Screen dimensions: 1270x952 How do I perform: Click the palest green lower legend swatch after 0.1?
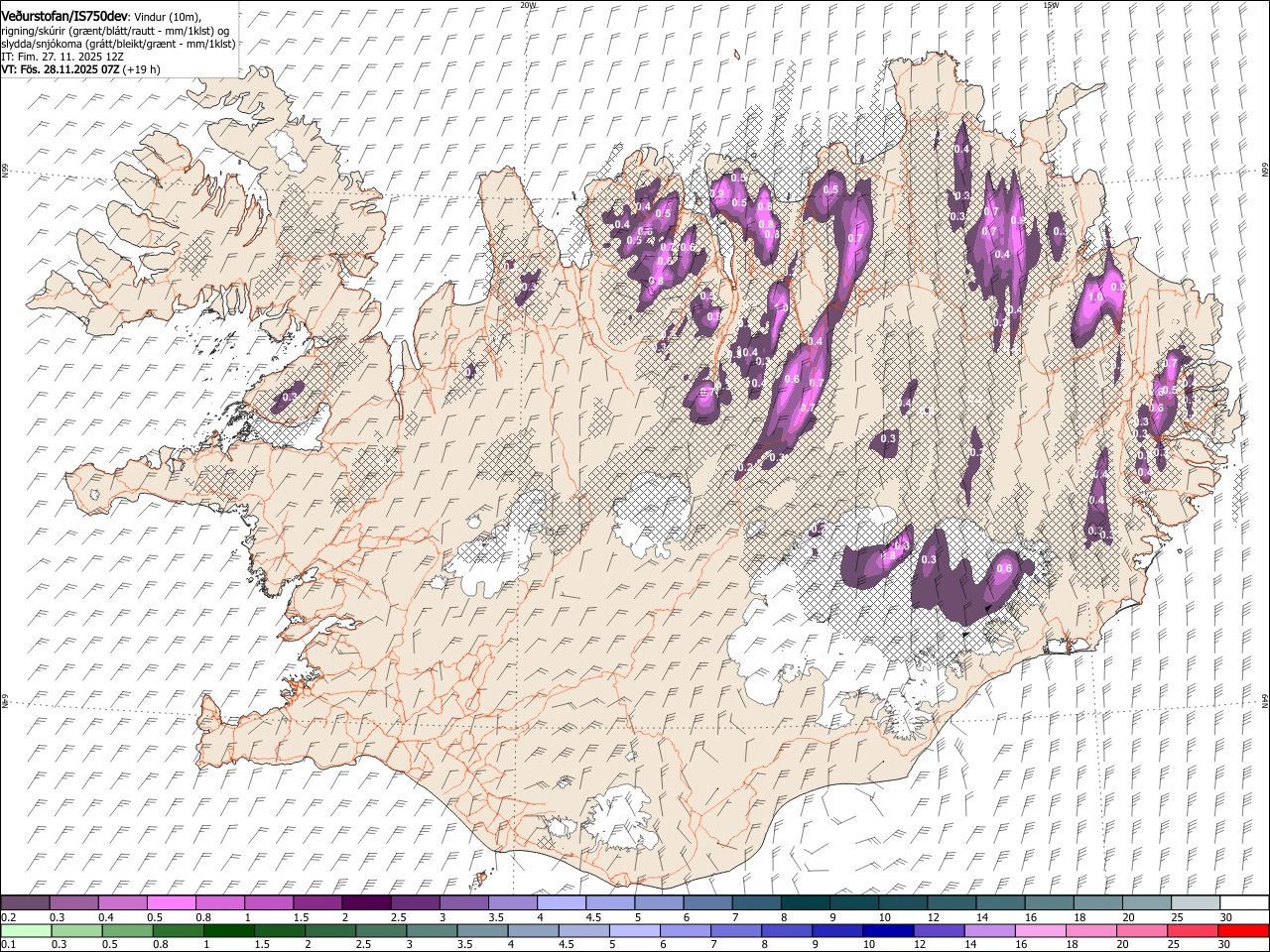tap(26, 930)
